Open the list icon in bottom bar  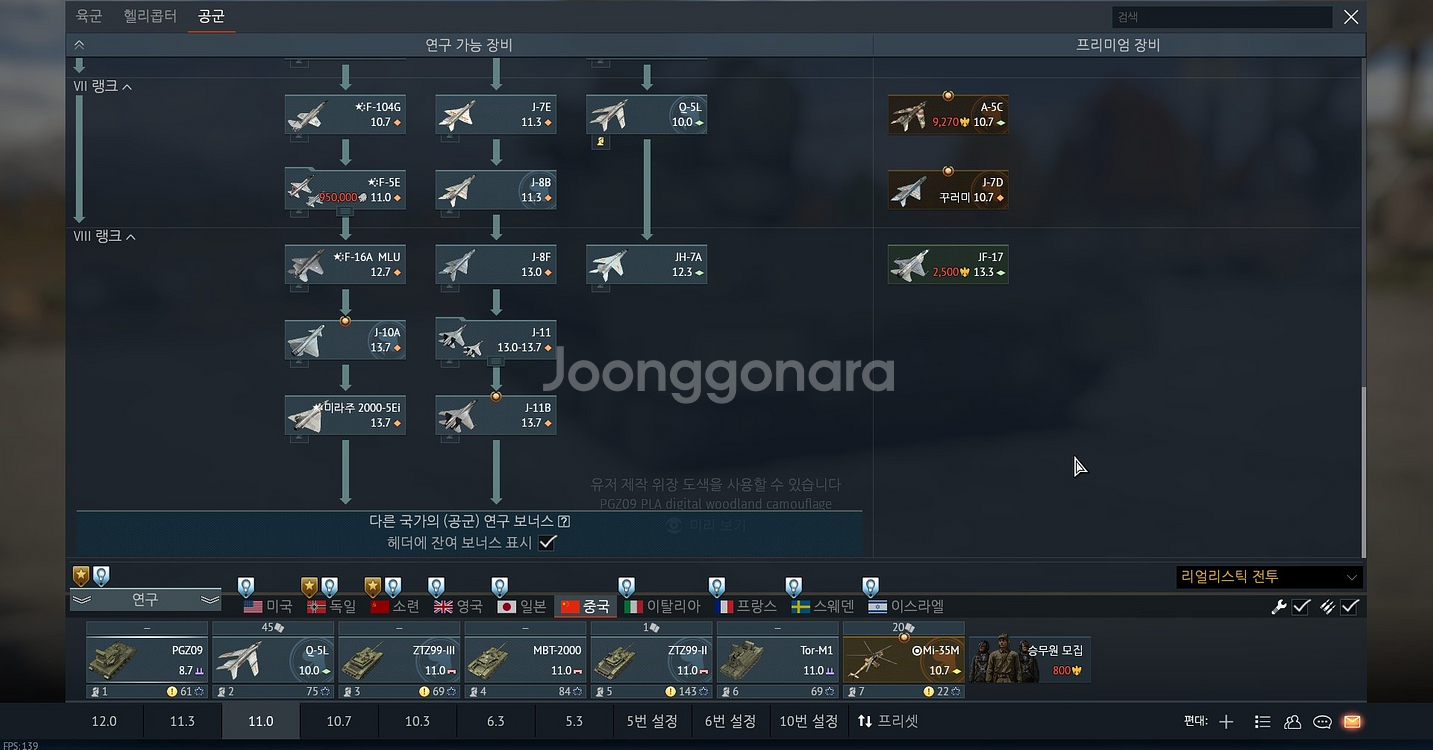coord(1262,721)
